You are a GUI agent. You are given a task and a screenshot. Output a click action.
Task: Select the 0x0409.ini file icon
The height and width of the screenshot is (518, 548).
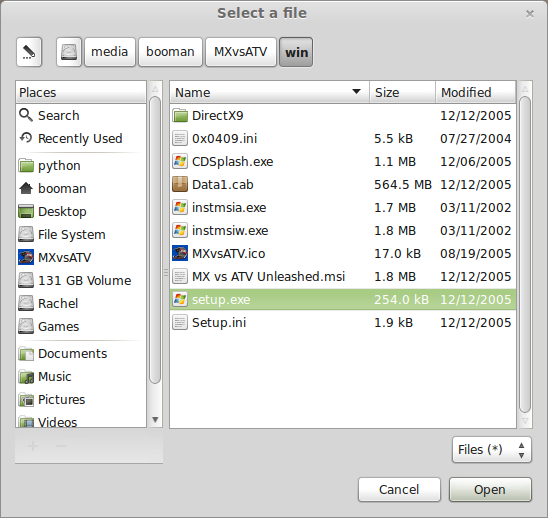pos(180,138)
